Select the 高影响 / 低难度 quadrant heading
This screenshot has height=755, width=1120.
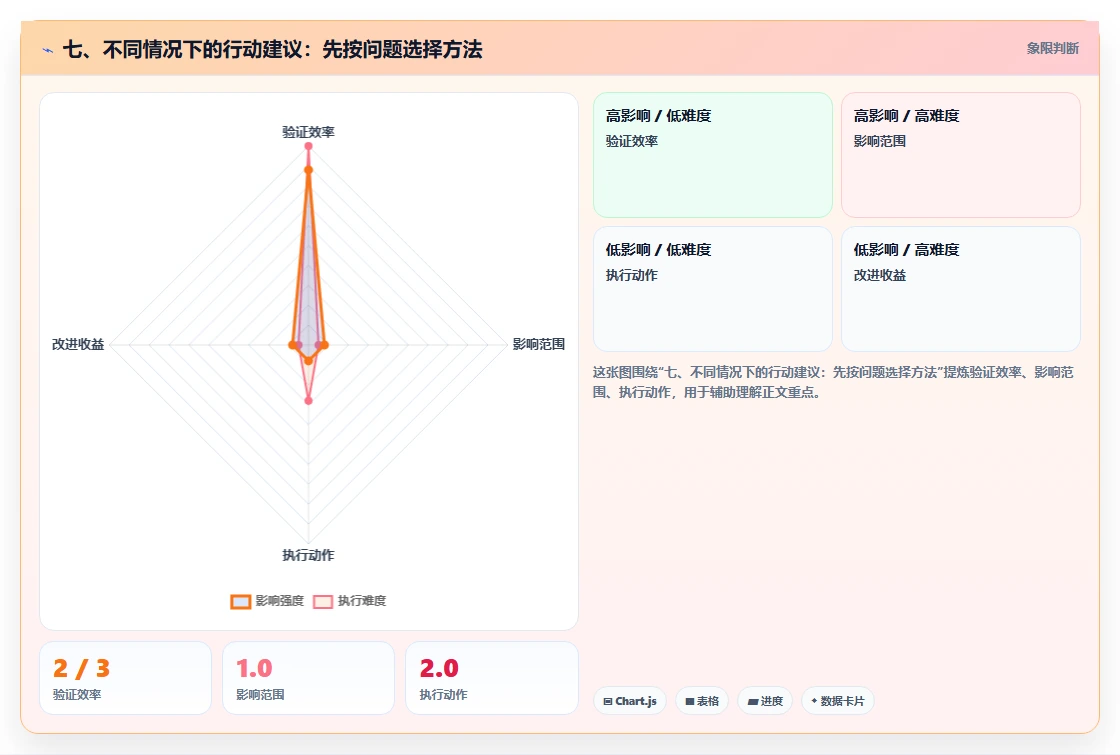click(658, 116)
